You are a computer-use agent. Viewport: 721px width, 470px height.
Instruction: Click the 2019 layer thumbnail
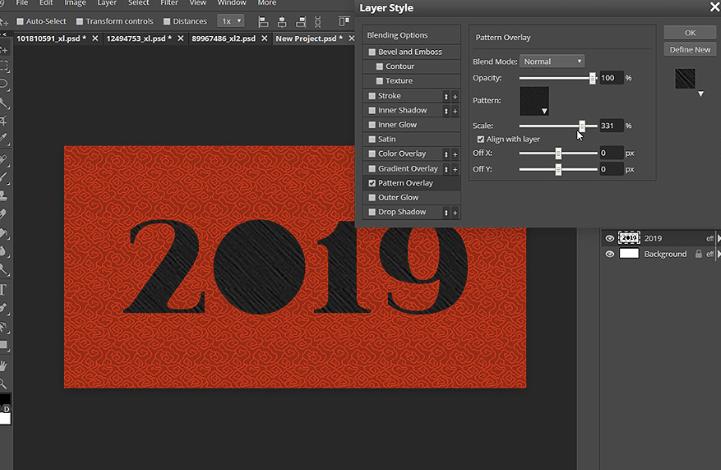(x=629, y=238)
